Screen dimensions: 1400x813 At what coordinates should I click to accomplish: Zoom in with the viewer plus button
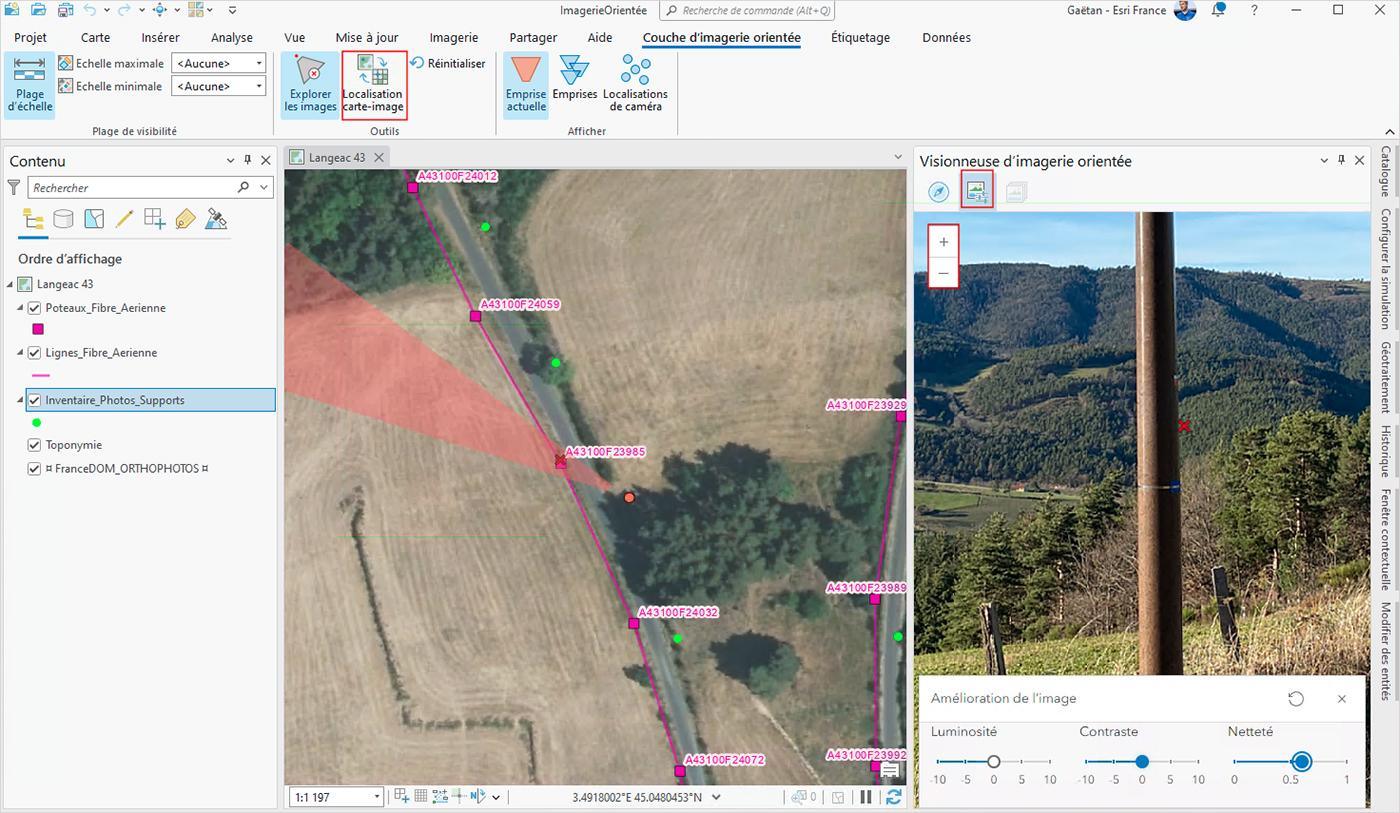tap(943, 242)
